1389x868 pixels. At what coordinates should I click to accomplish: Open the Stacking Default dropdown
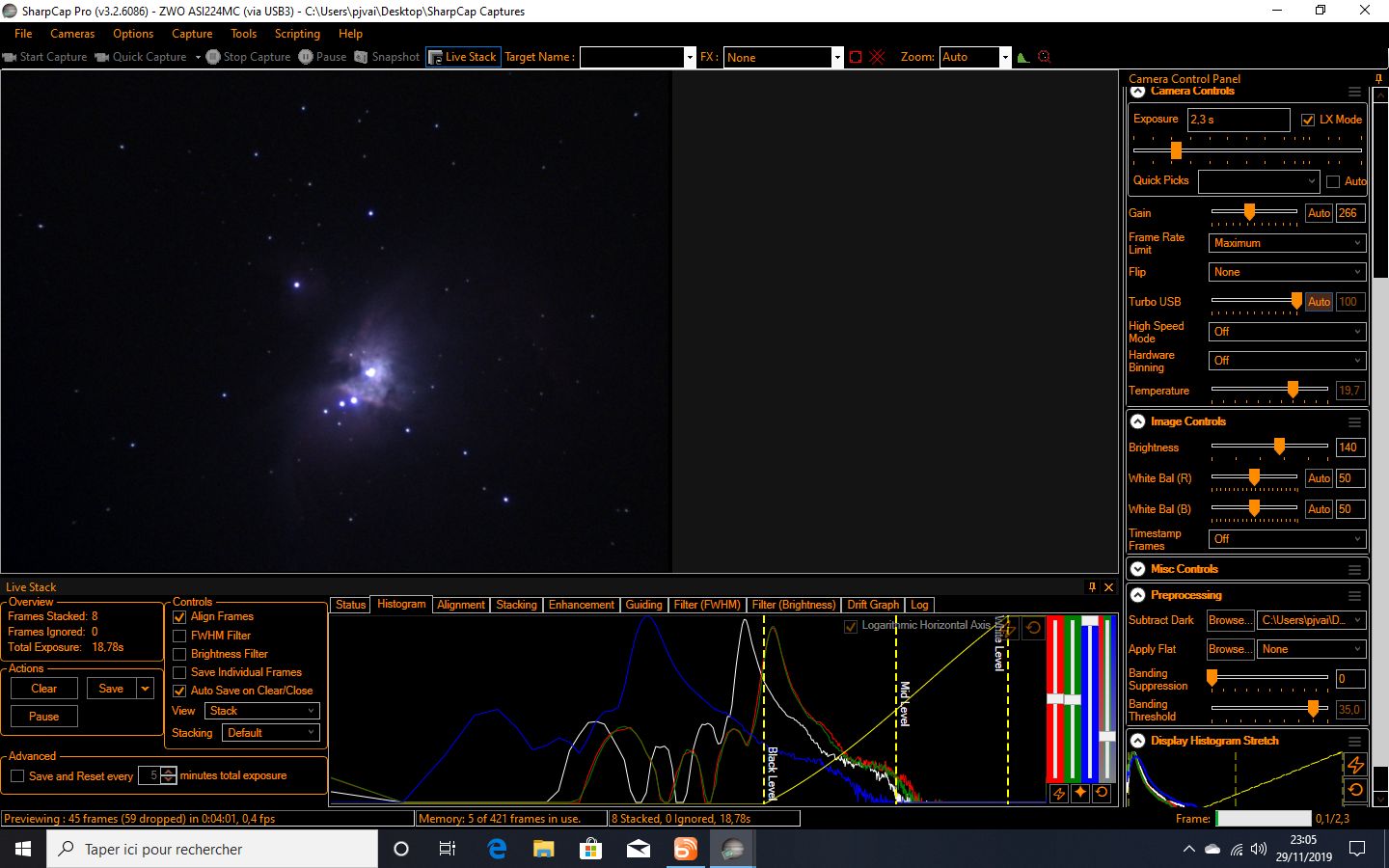270,733
